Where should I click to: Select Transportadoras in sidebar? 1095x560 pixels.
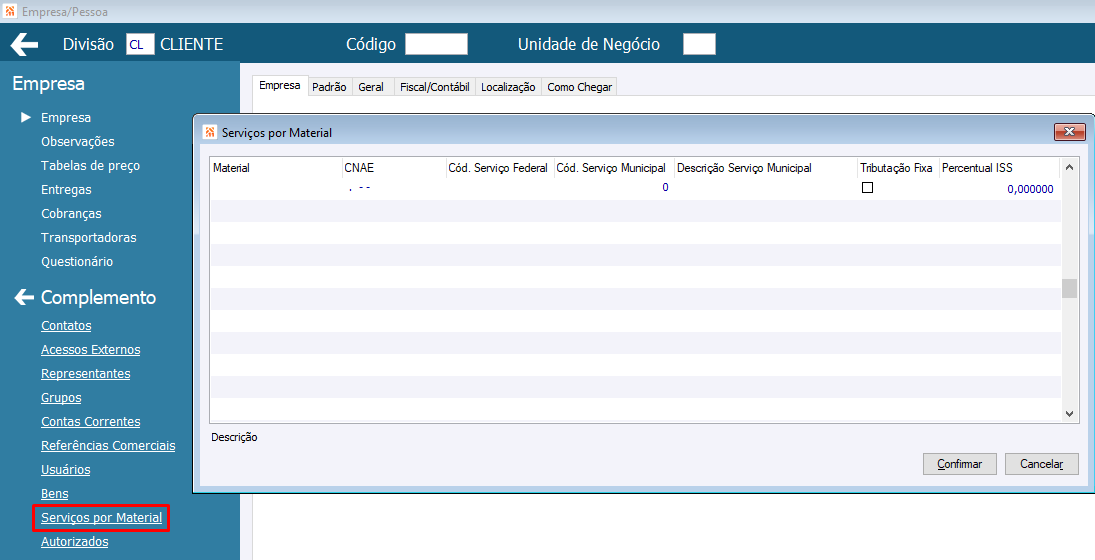pyautogui.click(x=89, y=237)
